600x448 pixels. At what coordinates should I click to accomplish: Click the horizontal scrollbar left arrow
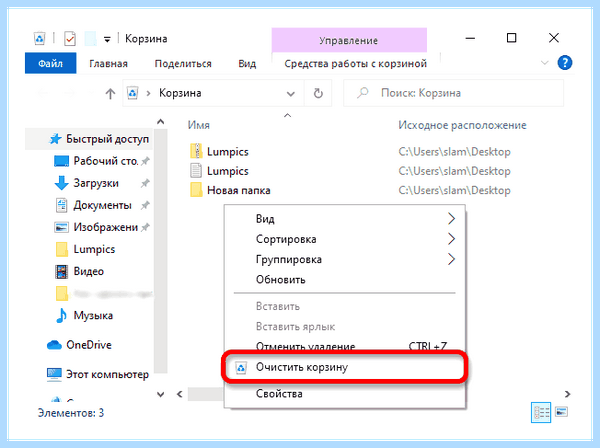pyautogui.click(x=179, y=394)
